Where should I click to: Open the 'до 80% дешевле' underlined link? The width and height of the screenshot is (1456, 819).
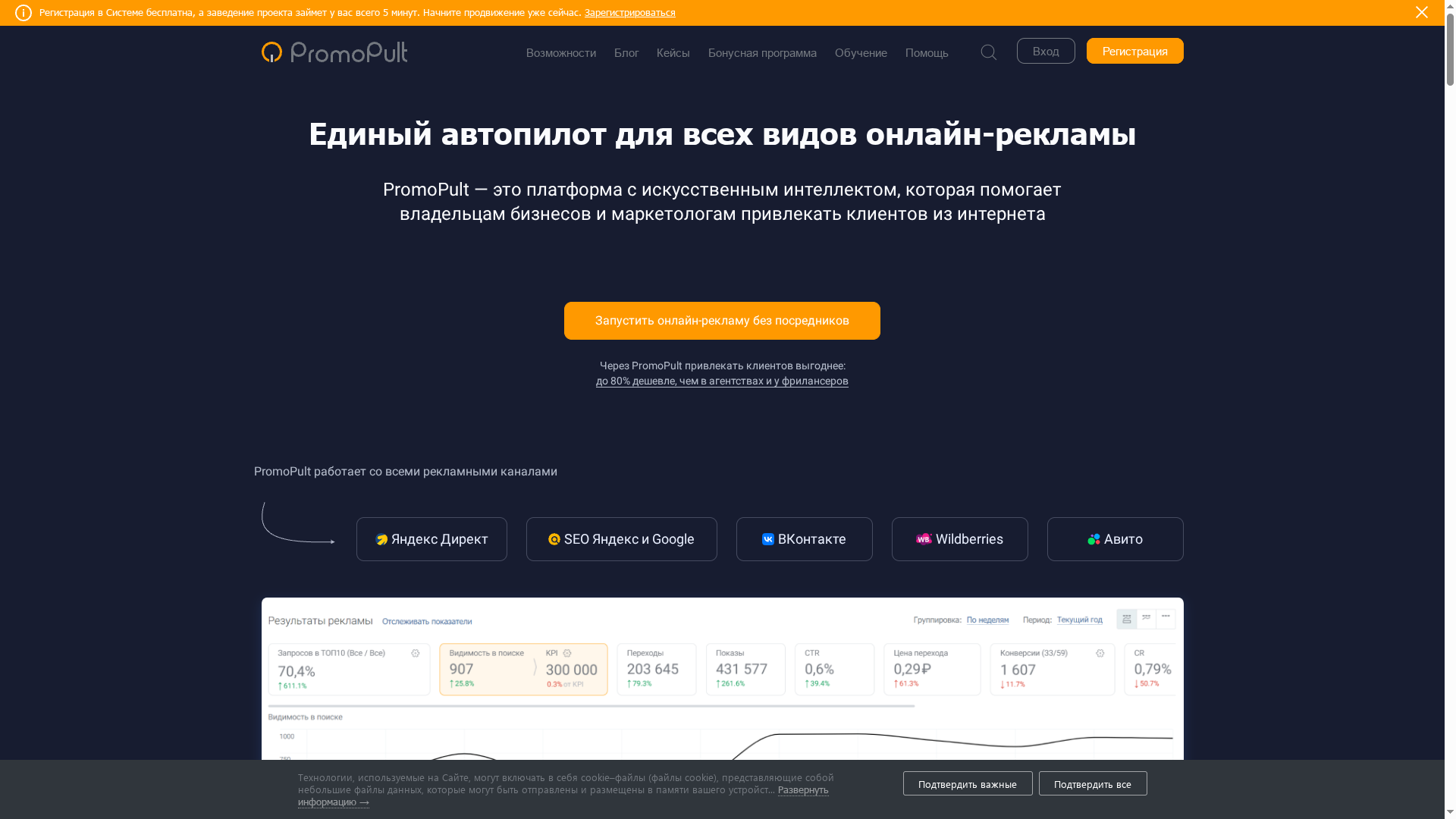pos(721,381)
